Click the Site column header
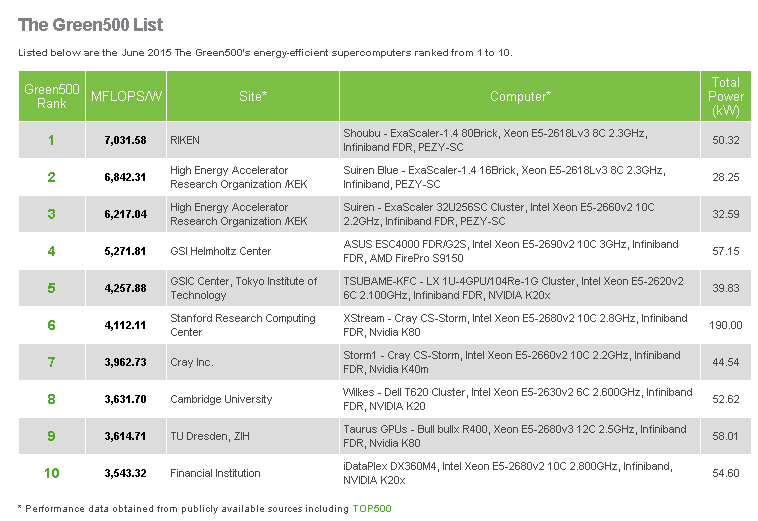This screenshot has width=758, height=521. (252, 96)
